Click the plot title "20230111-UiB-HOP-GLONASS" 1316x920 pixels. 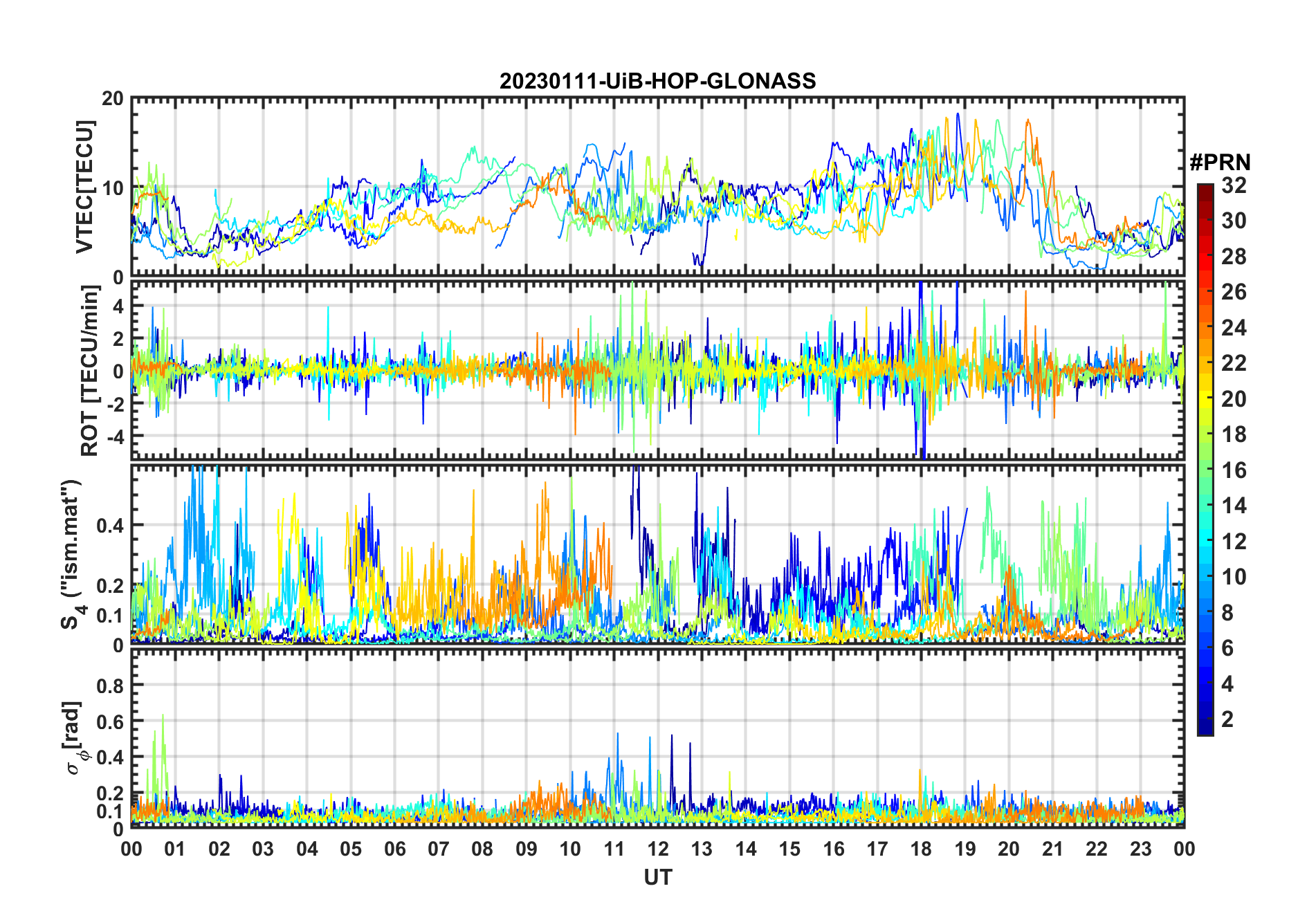pyautogui.click(x=657, y=81)
